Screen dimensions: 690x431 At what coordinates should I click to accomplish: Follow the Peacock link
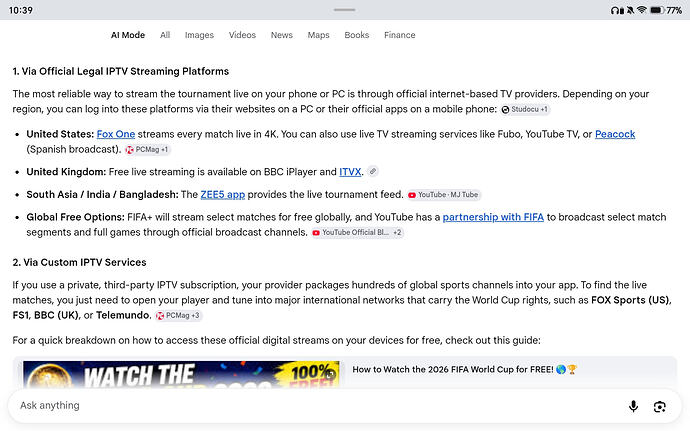615,134
